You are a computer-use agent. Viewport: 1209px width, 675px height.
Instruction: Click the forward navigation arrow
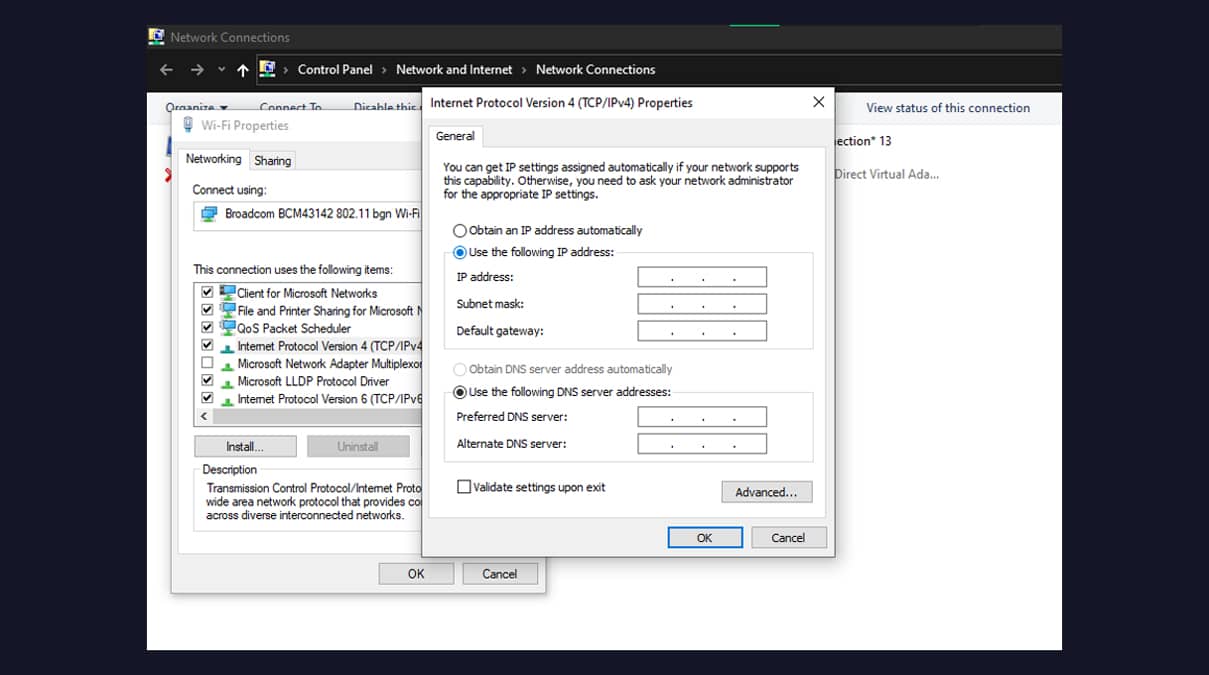196,69
